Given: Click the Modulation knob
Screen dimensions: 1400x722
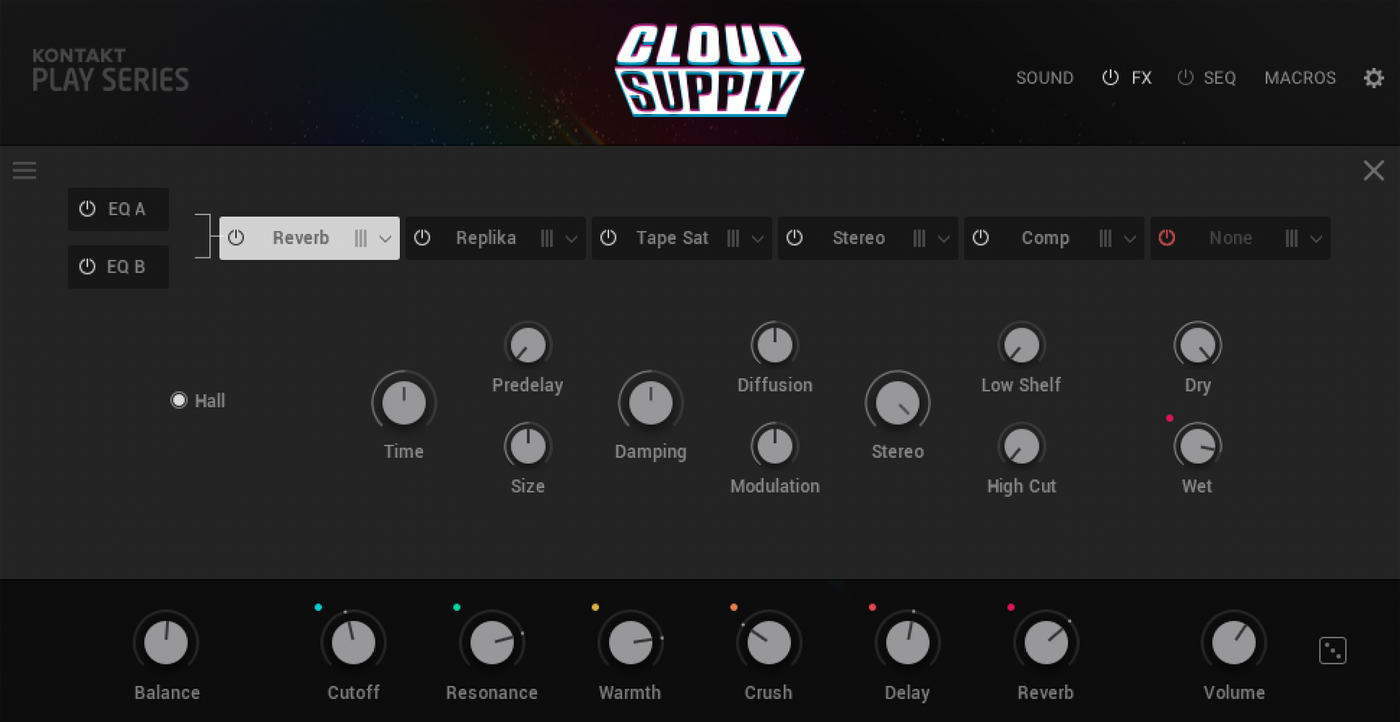Looking at the screenshot, I should click(775, 446).
